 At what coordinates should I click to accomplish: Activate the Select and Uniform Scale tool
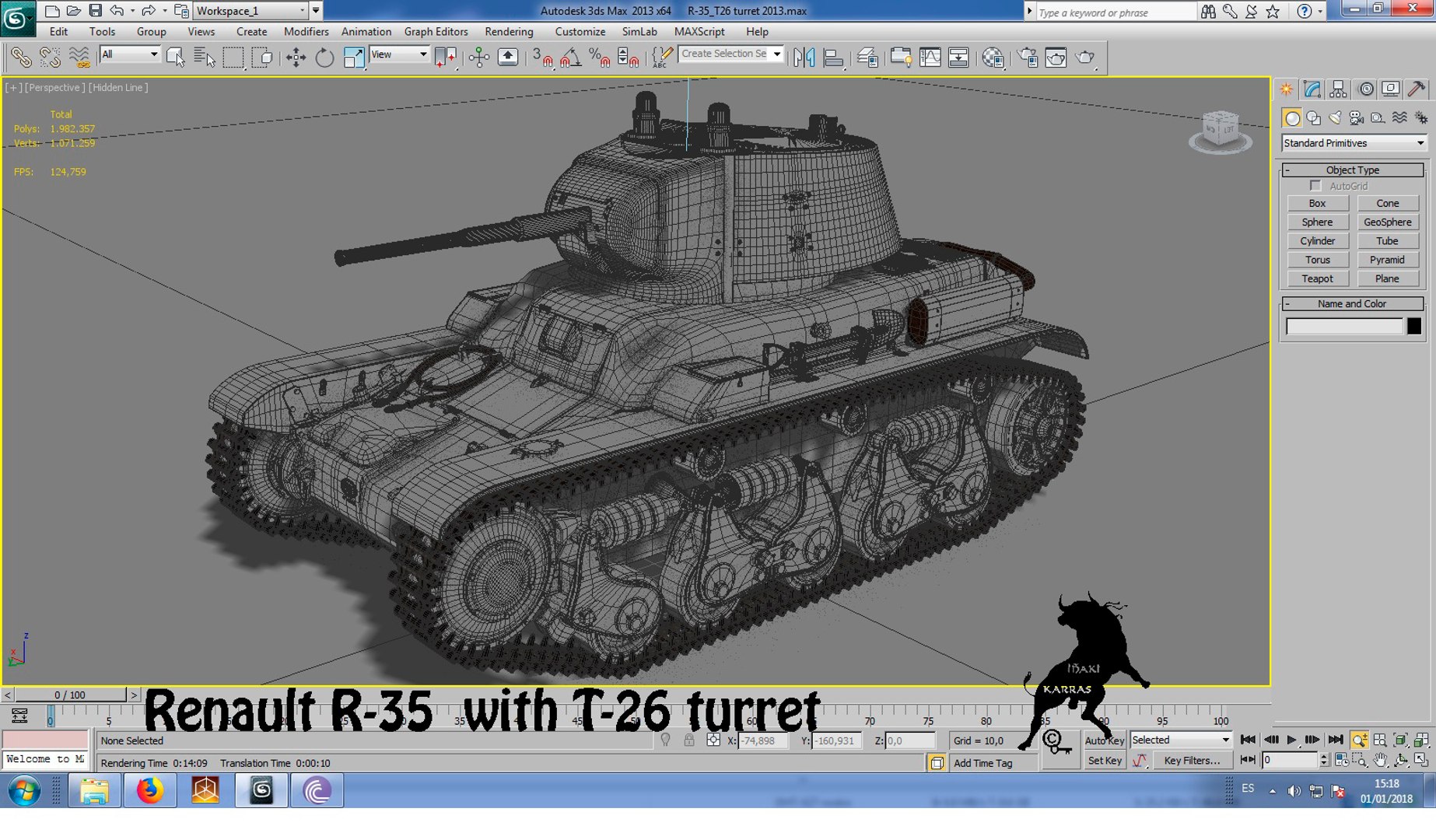[x=353, y=57]
